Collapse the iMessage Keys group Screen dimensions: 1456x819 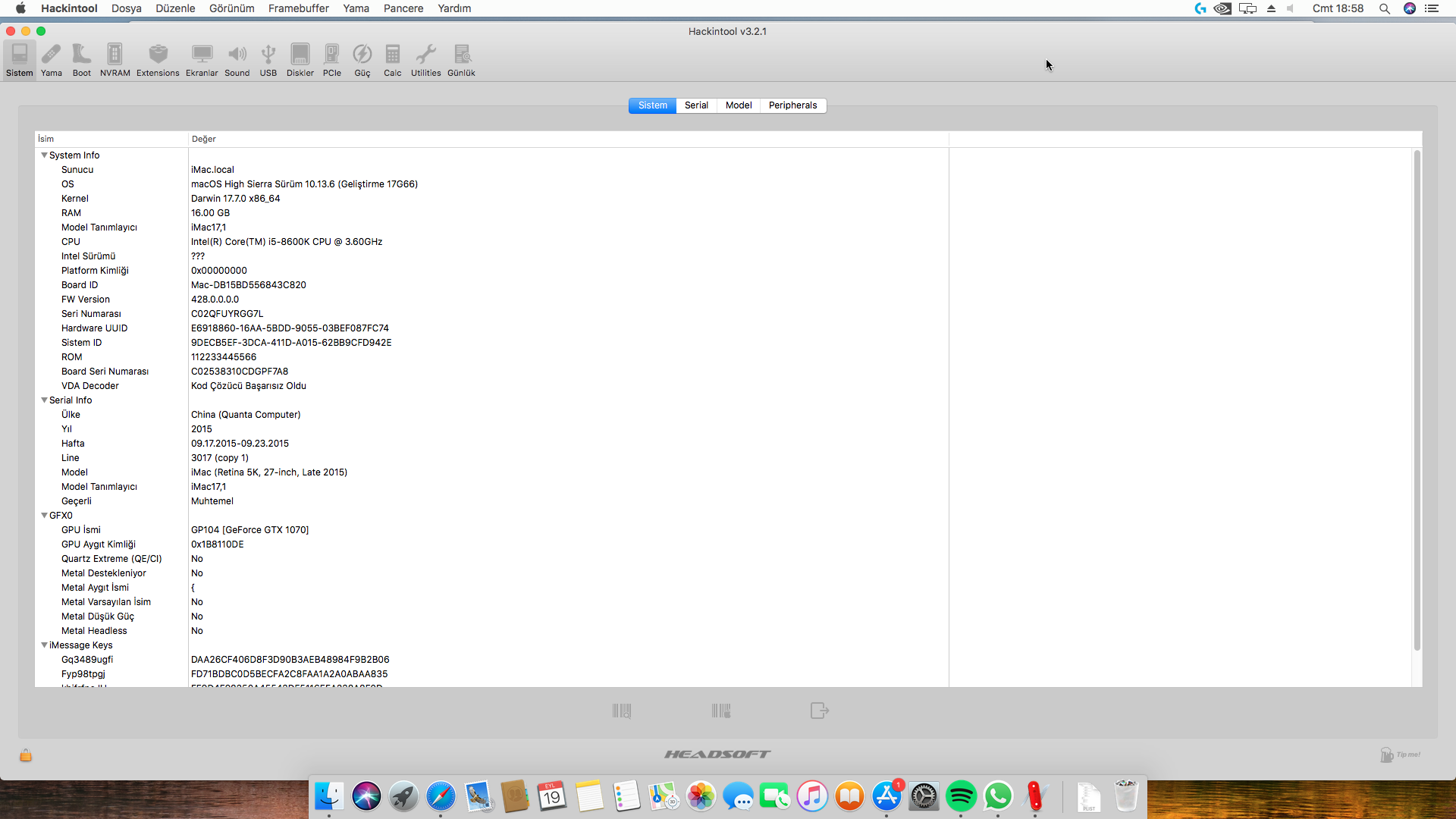pyautogui.click(x=44, y=645)
